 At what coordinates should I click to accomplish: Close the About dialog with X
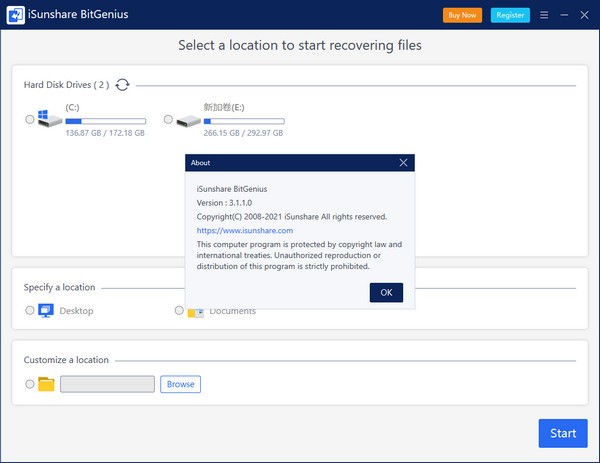pyautogui.click(x=403, y=162)
